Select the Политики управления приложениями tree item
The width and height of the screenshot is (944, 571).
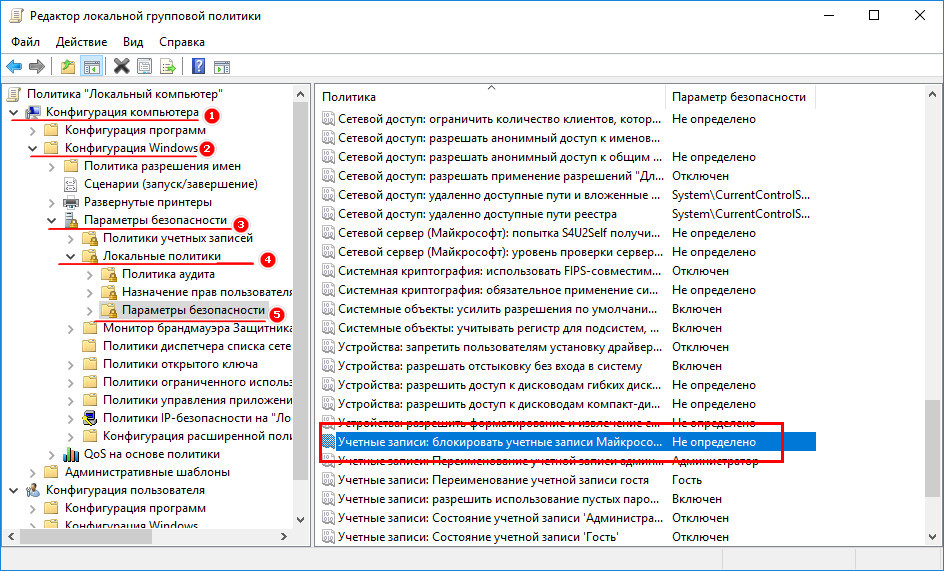(197, 400)
